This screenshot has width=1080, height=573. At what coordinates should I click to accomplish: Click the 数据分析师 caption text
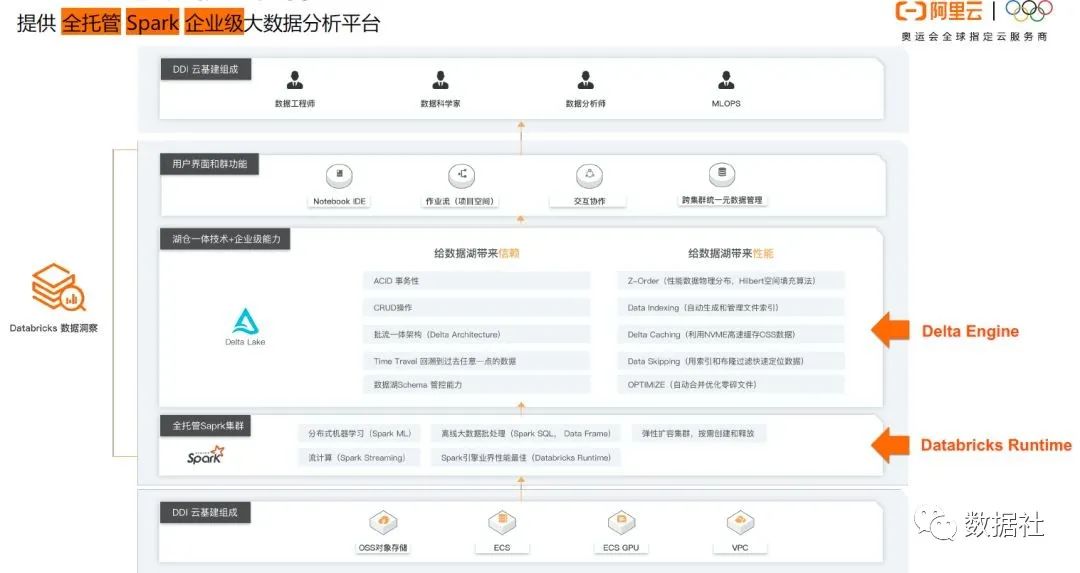tap(585, 103)
